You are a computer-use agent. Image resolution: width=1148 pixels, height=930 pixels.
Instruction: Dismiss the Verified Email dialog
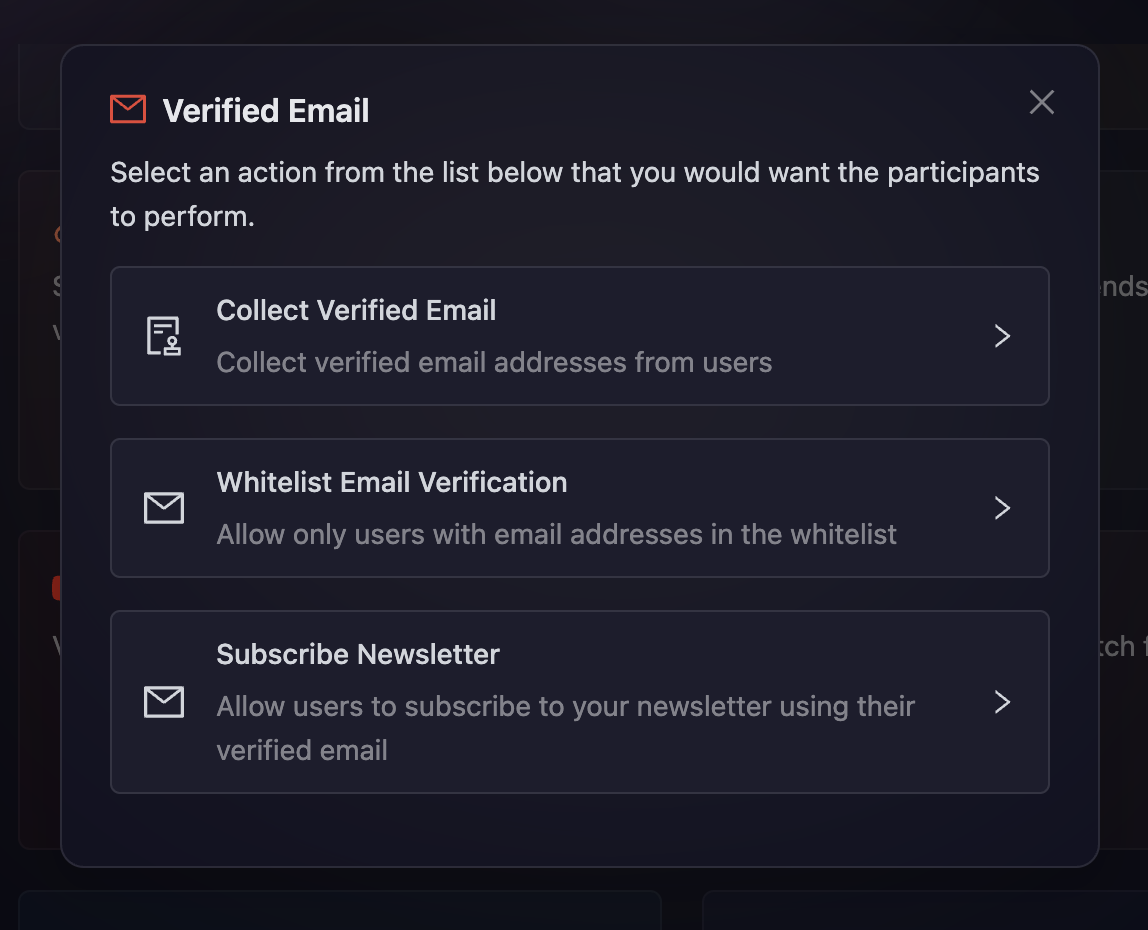(x=1041, y=102)
